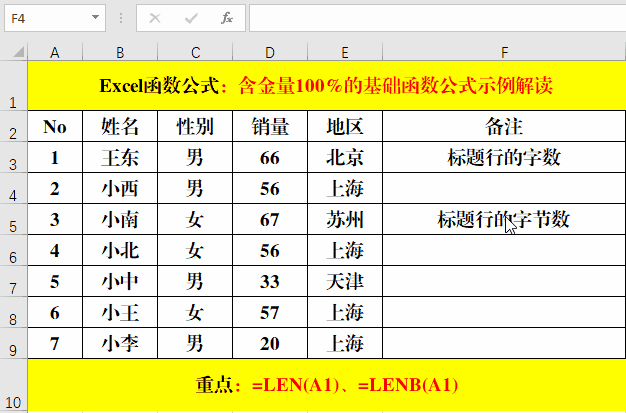Click the yellow '重点：=LEN(A1)' footer cell

point(327,385)
